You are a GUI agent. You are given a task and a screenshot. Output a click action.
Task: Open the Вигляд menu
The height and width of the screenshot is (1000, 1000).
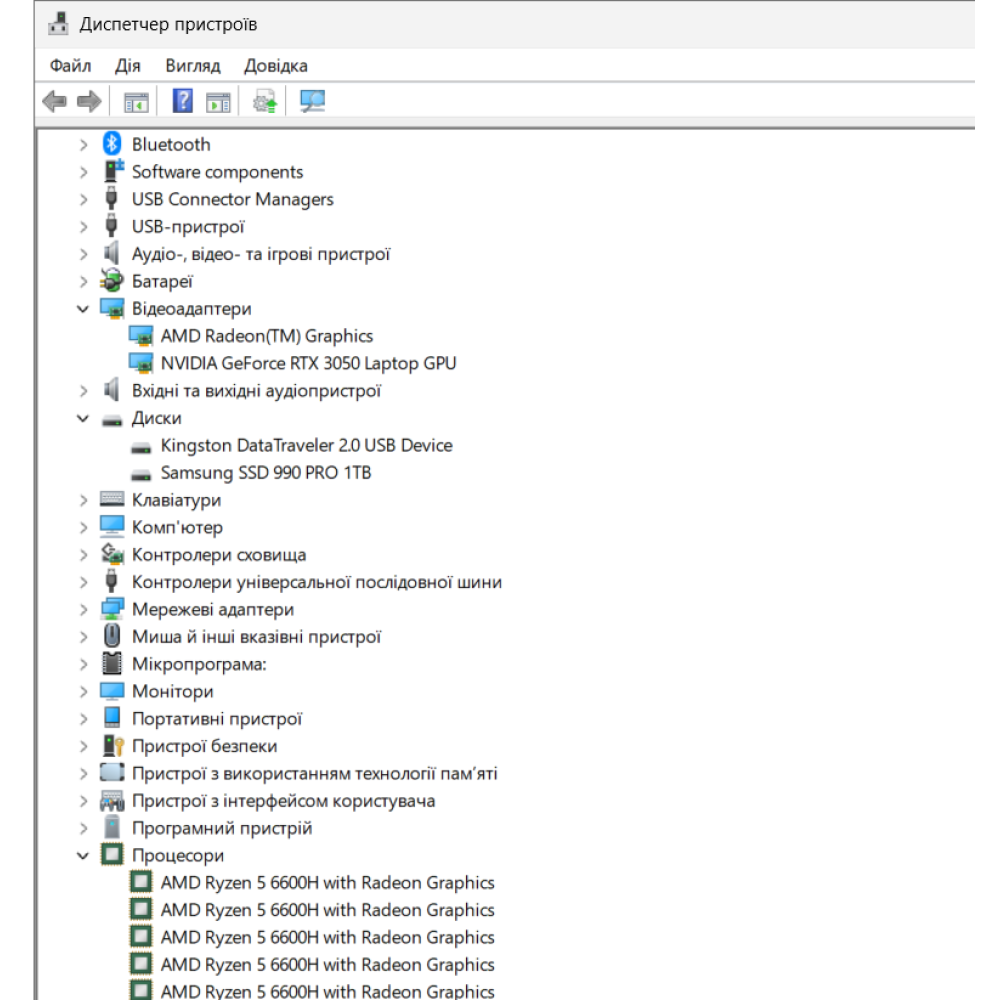(193, 66)
